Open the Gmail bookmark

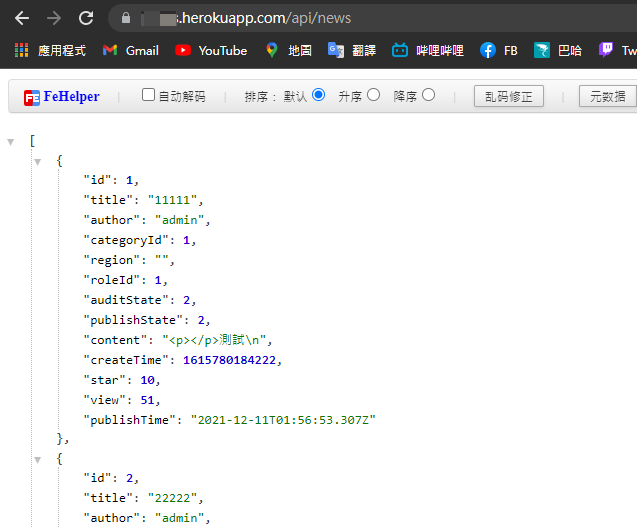[130, 50]
